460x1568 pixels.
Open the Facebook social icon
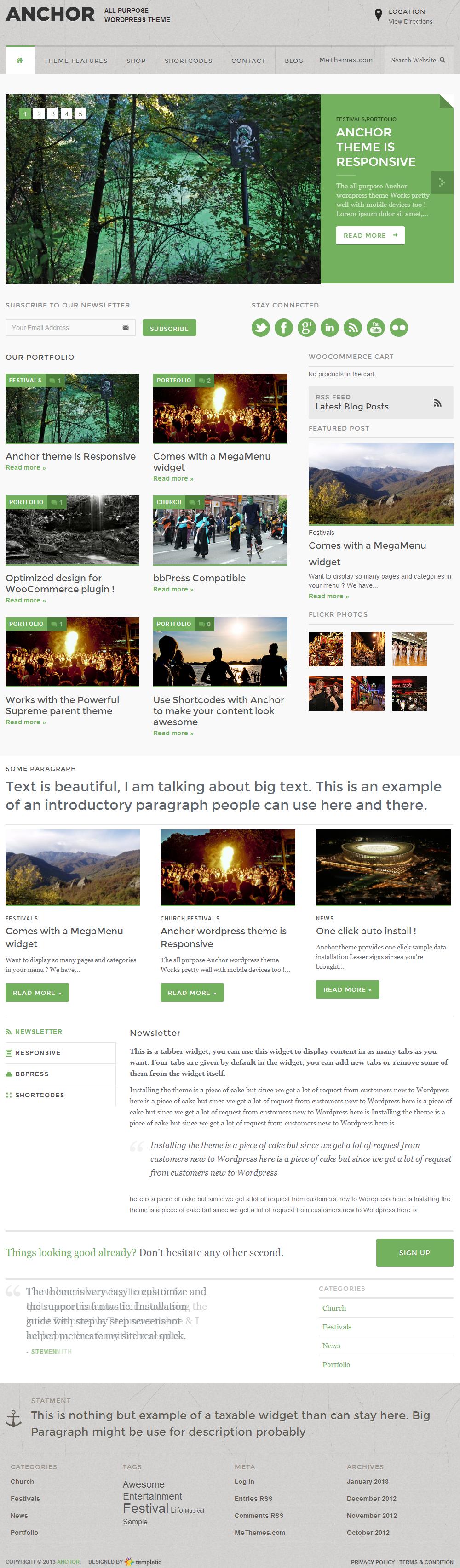coord(284,328)
